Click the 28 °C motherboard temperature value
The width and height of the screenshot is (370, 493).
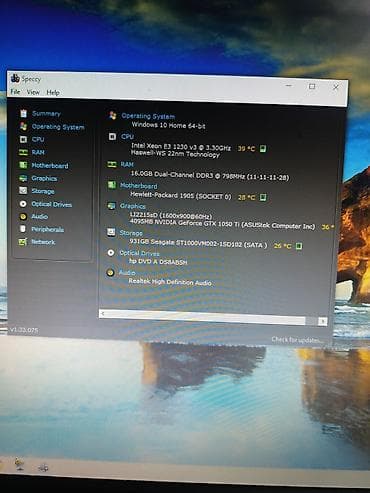click(246, 198)
